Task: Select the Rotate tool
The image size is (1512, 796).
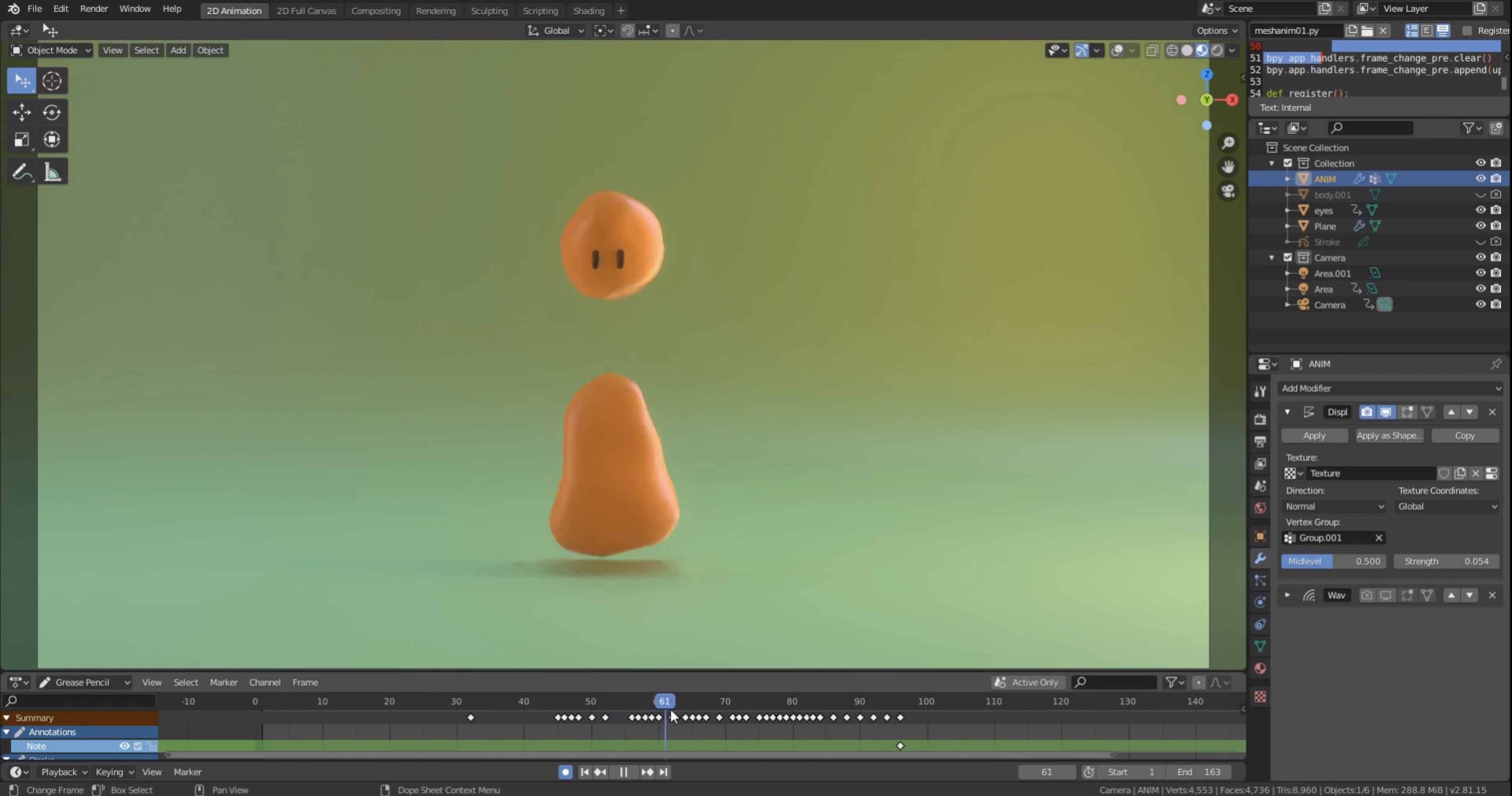Action: coord(52,112)
